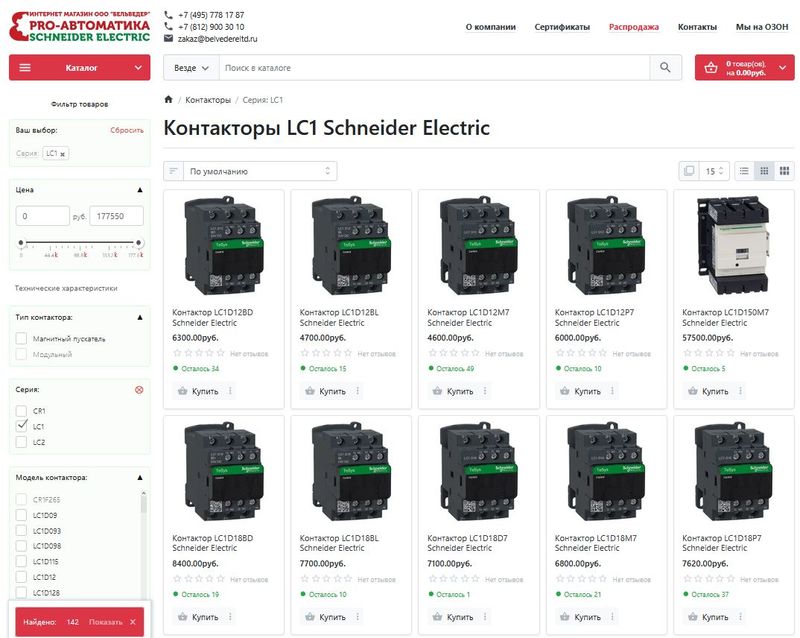Click Показать in the found results popup

point(106,622)
